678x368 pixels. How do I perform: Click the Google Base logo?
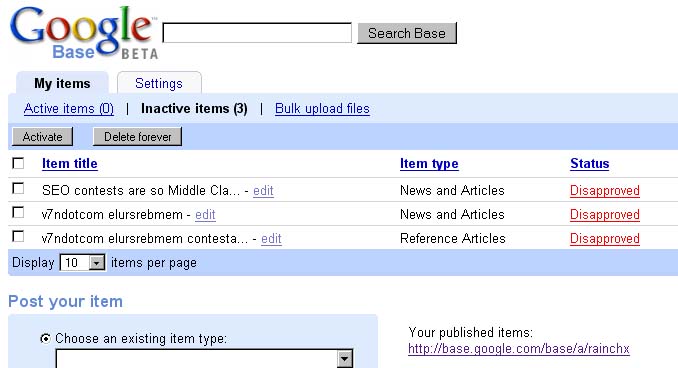pos(83,33)
